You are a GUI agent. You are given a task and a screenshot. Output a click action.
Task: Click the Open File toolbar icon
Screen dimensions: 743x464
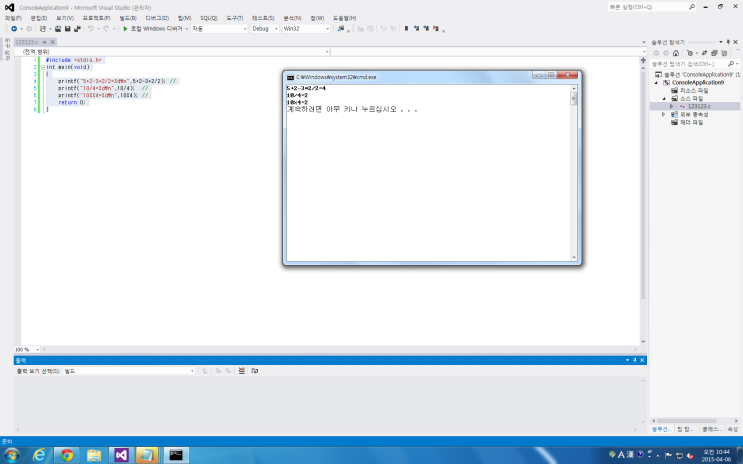click(x=58, y=29)
